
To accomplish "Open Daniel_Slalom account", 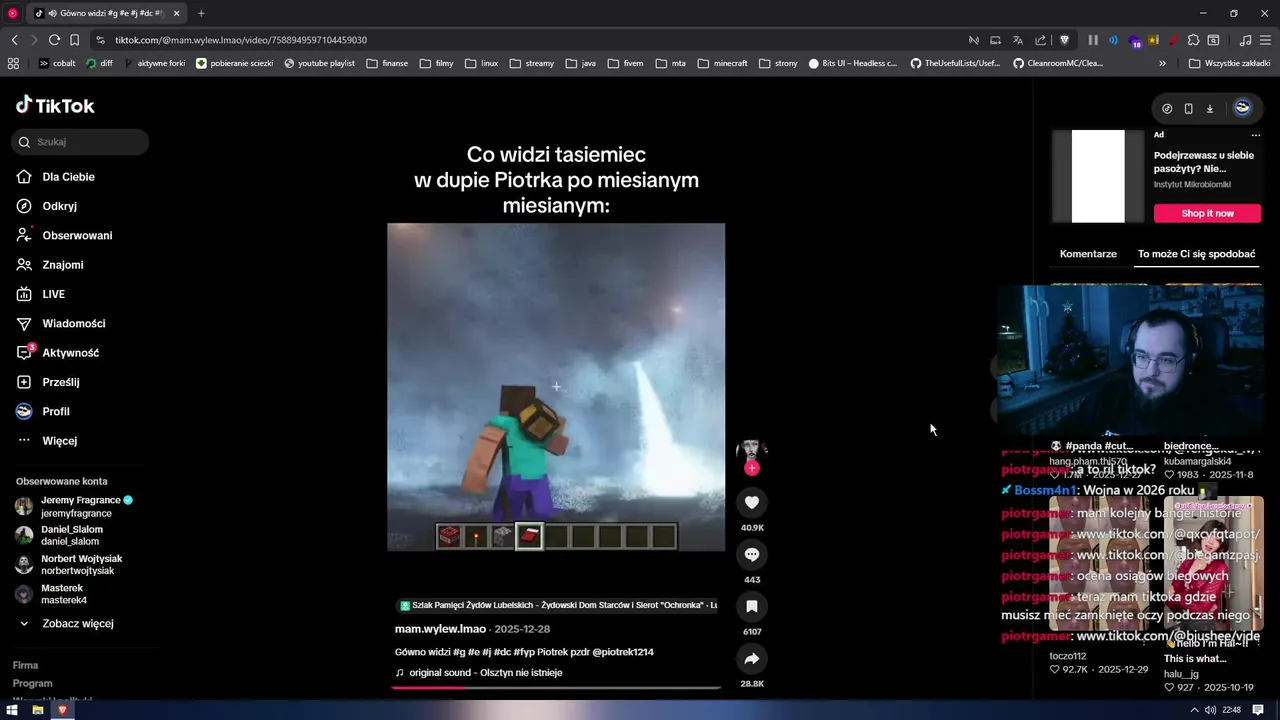I will [x=72, y=535].
